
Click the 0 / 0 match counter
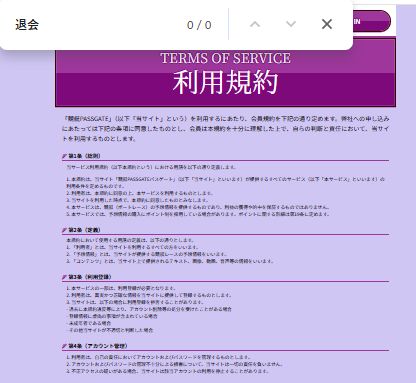[x=199, y=25]
